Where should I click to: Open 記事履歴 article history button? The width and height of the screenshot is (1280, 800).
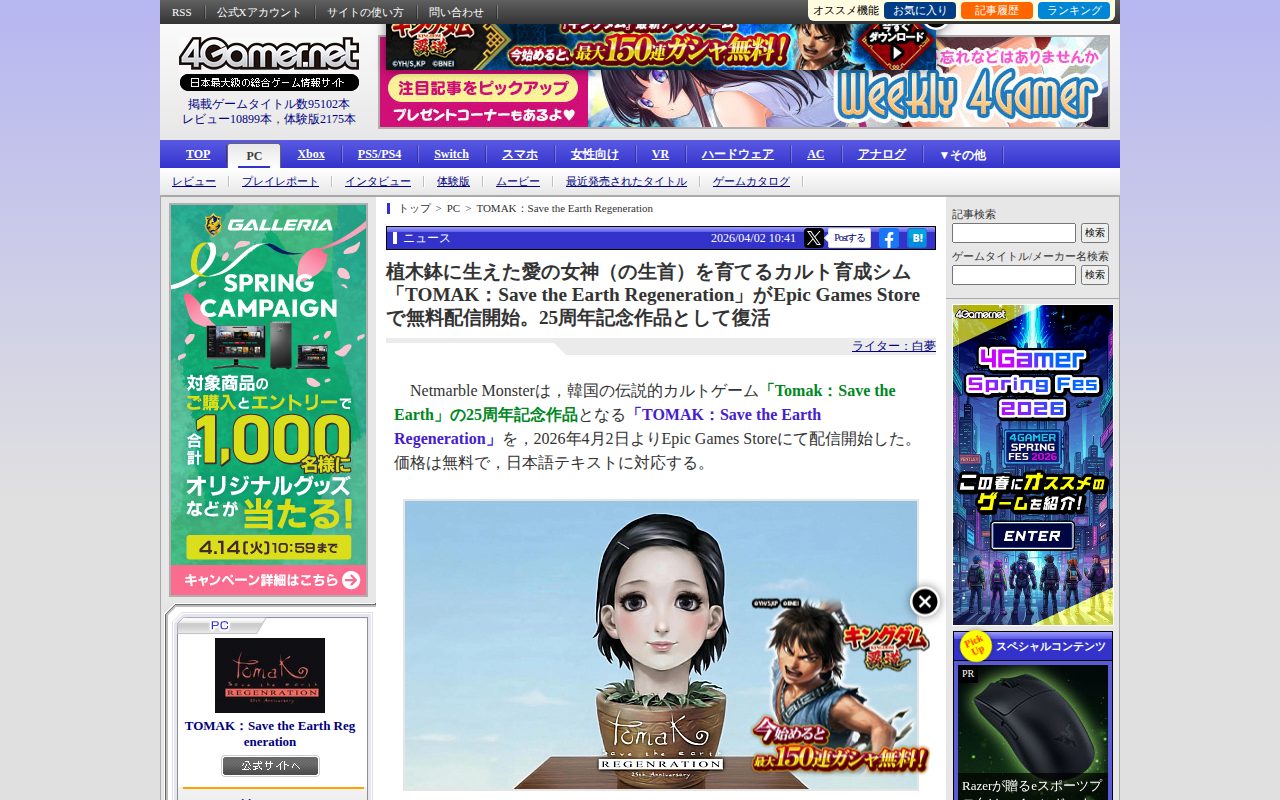[997, 11]
